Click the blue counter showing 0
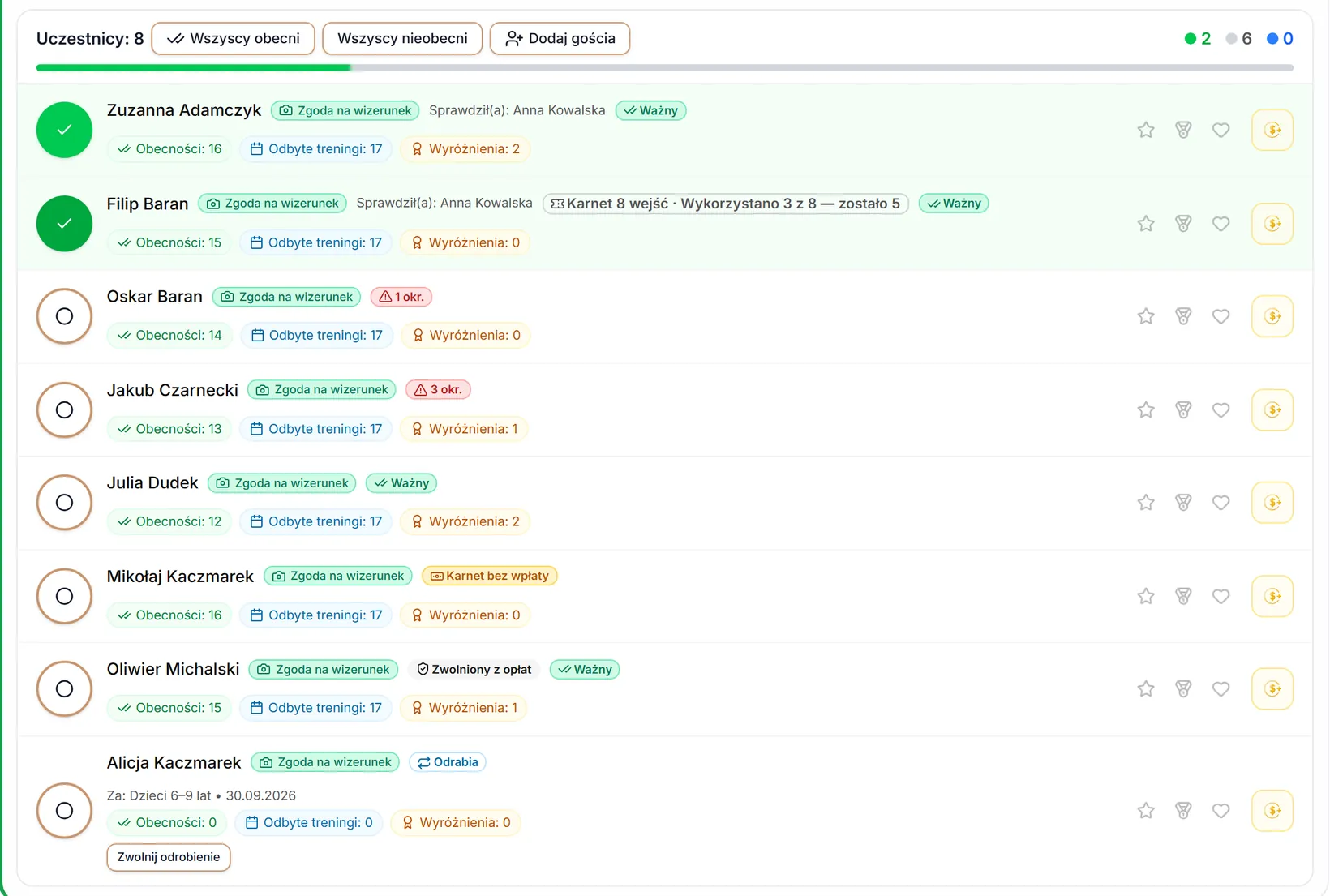1330x896 pixels. 1281,39
